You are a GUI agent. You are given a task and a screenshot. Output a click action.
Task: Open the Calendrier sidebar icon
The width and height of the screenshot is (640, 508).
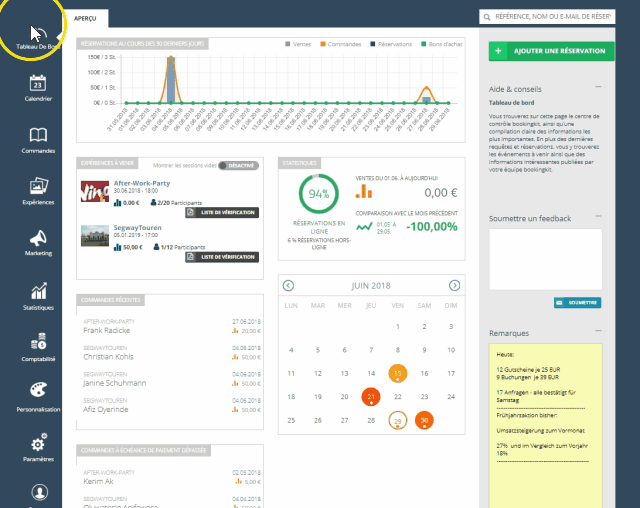coord(38,83)
